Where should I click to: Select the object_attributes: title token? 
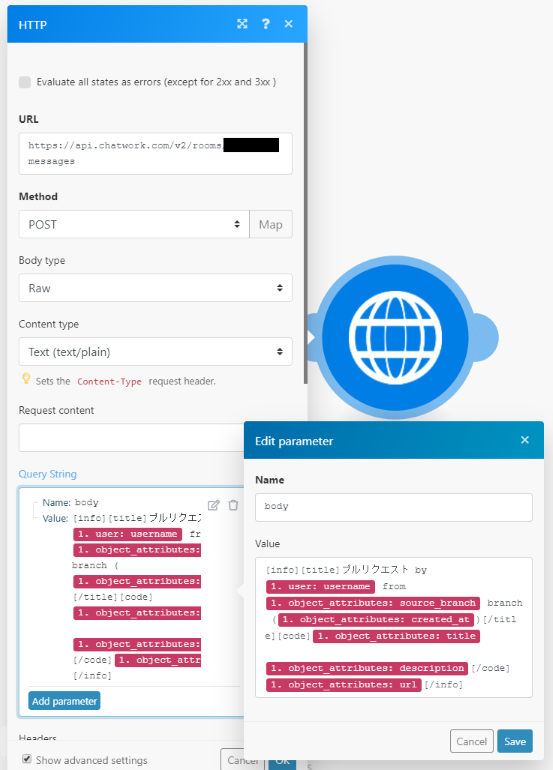[x=396, y=636]
